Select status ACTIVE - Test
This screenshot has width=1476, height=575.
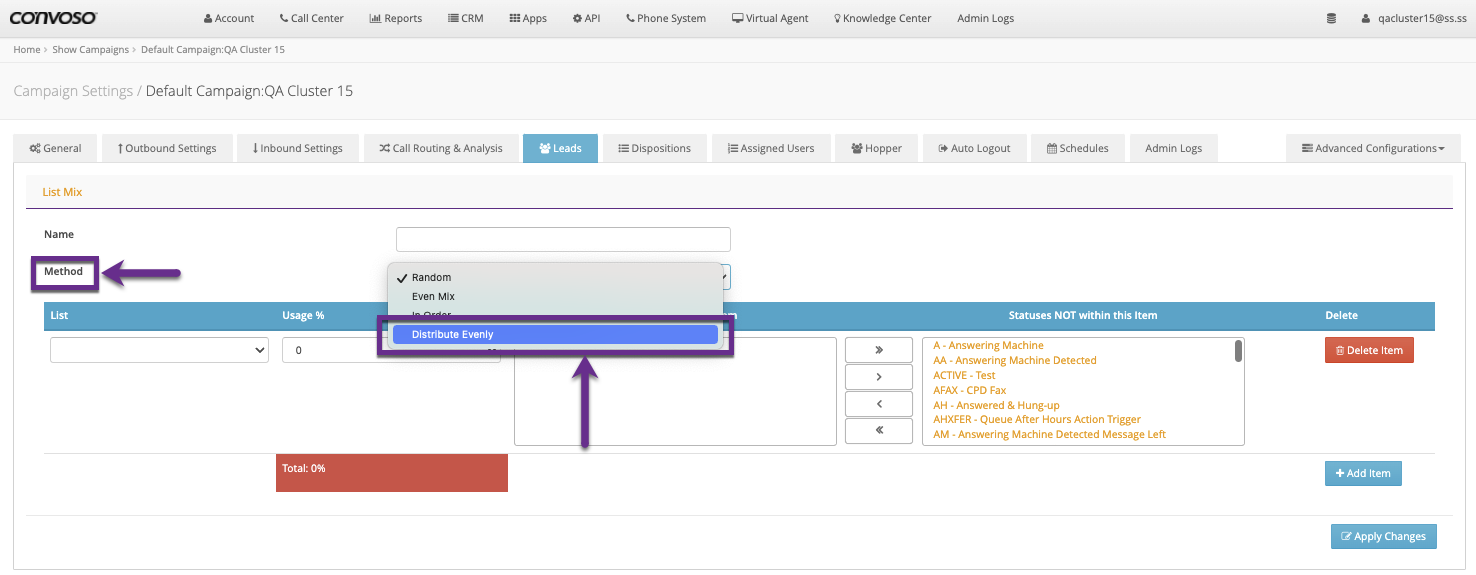(964, 375)
